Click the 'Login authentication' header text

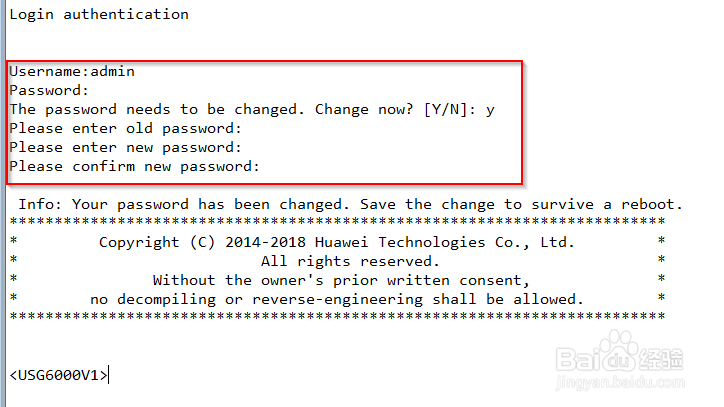99,15
